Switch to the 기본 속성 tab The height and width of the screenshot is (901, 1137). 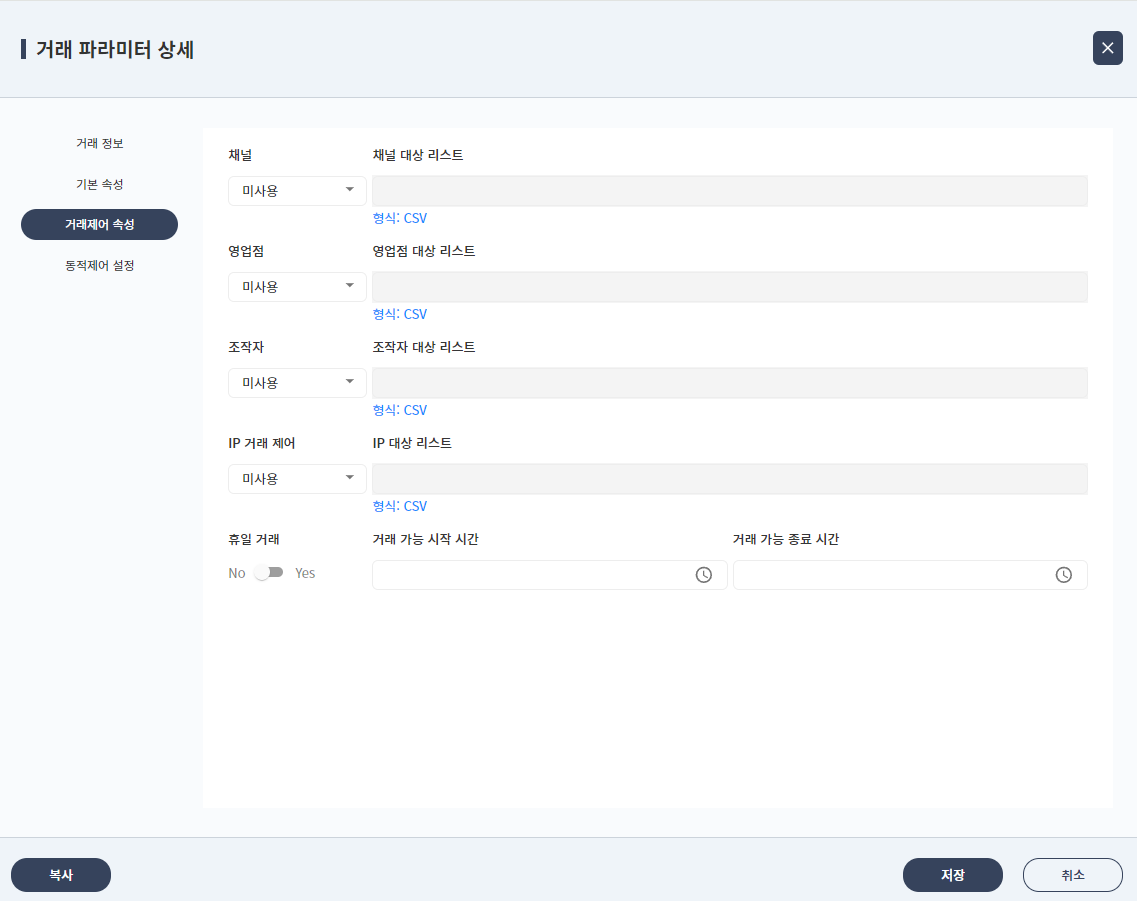pyautogui.click(x=99, y=184)
